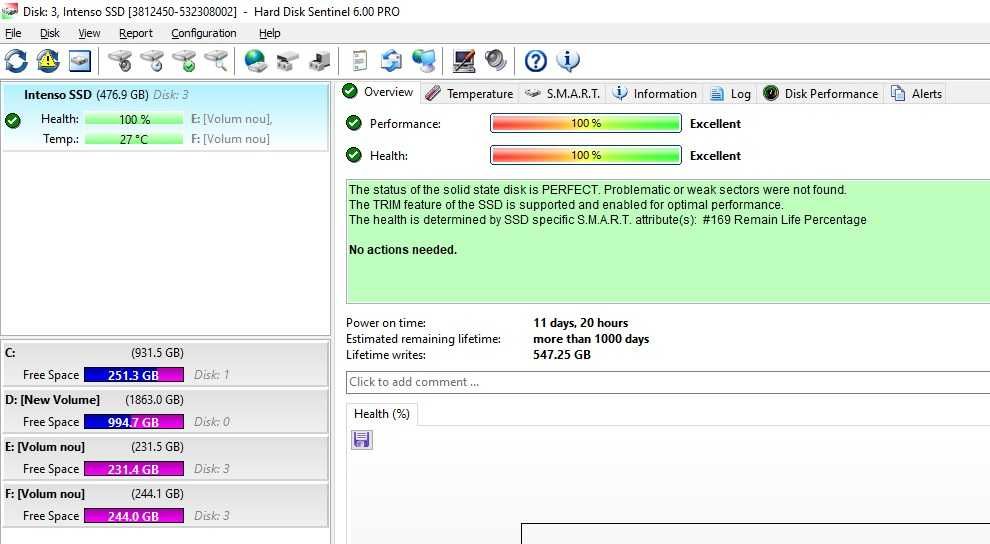Click the D: free space 994.7 GB bar
990x544 pixels.
[134, 422]
